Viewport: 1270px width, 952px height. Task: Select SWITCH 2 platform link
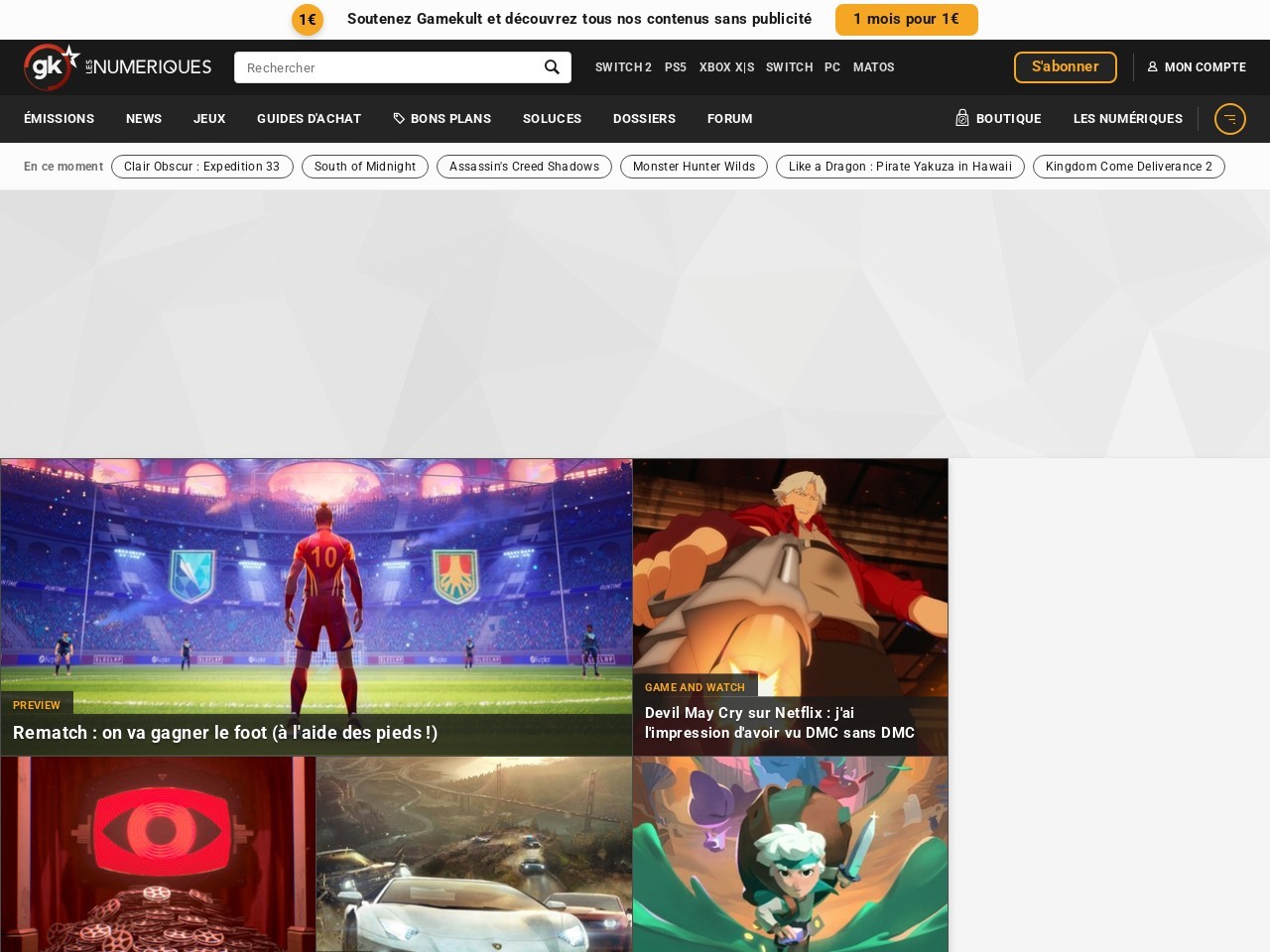click(623, 67)
